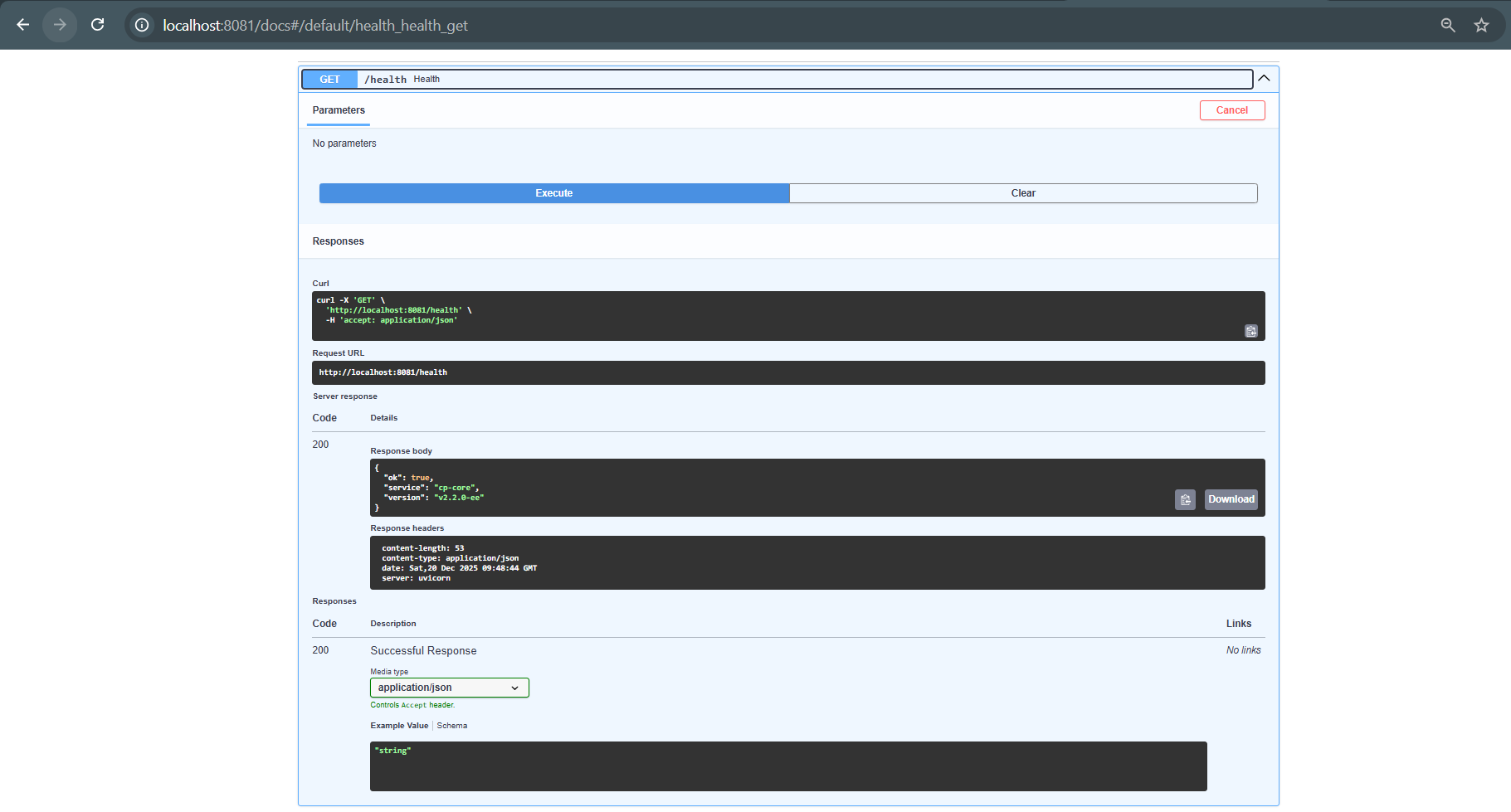Open the application/json media type dropdown
The image size is (1511, 812).
[449, 688]
